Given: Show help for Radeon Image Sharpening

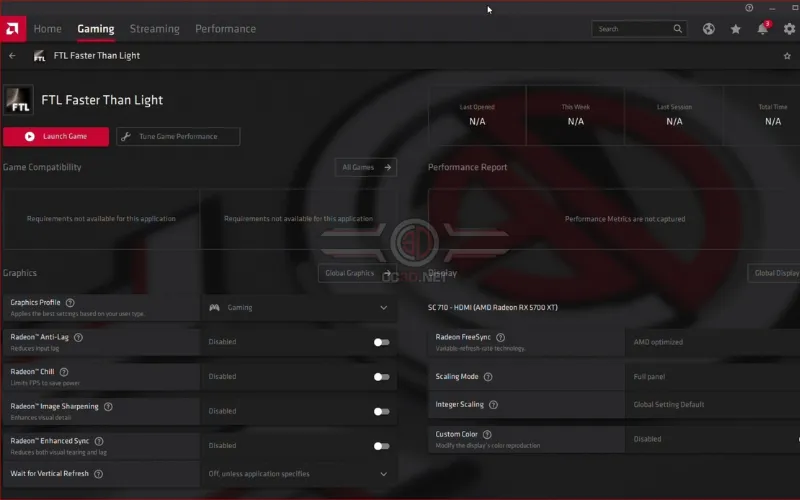Looking at the screenshot, I should (x=108, y=407).
